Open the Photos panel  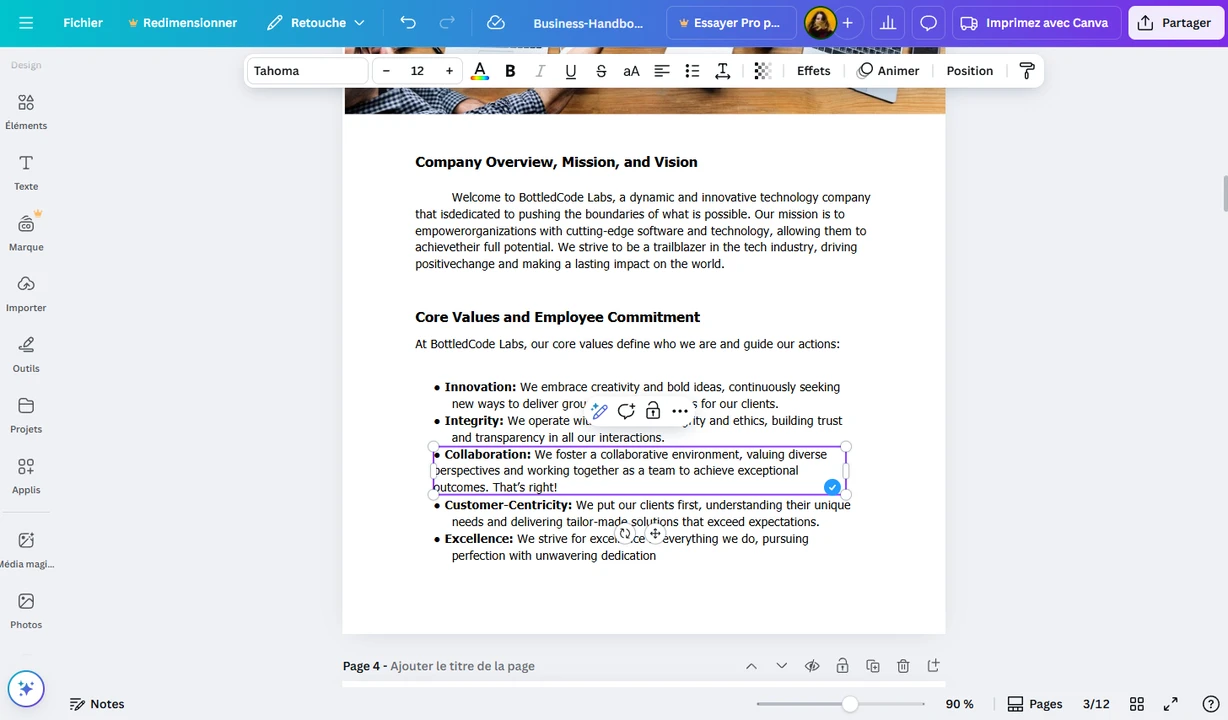click(x=26, y=611)
